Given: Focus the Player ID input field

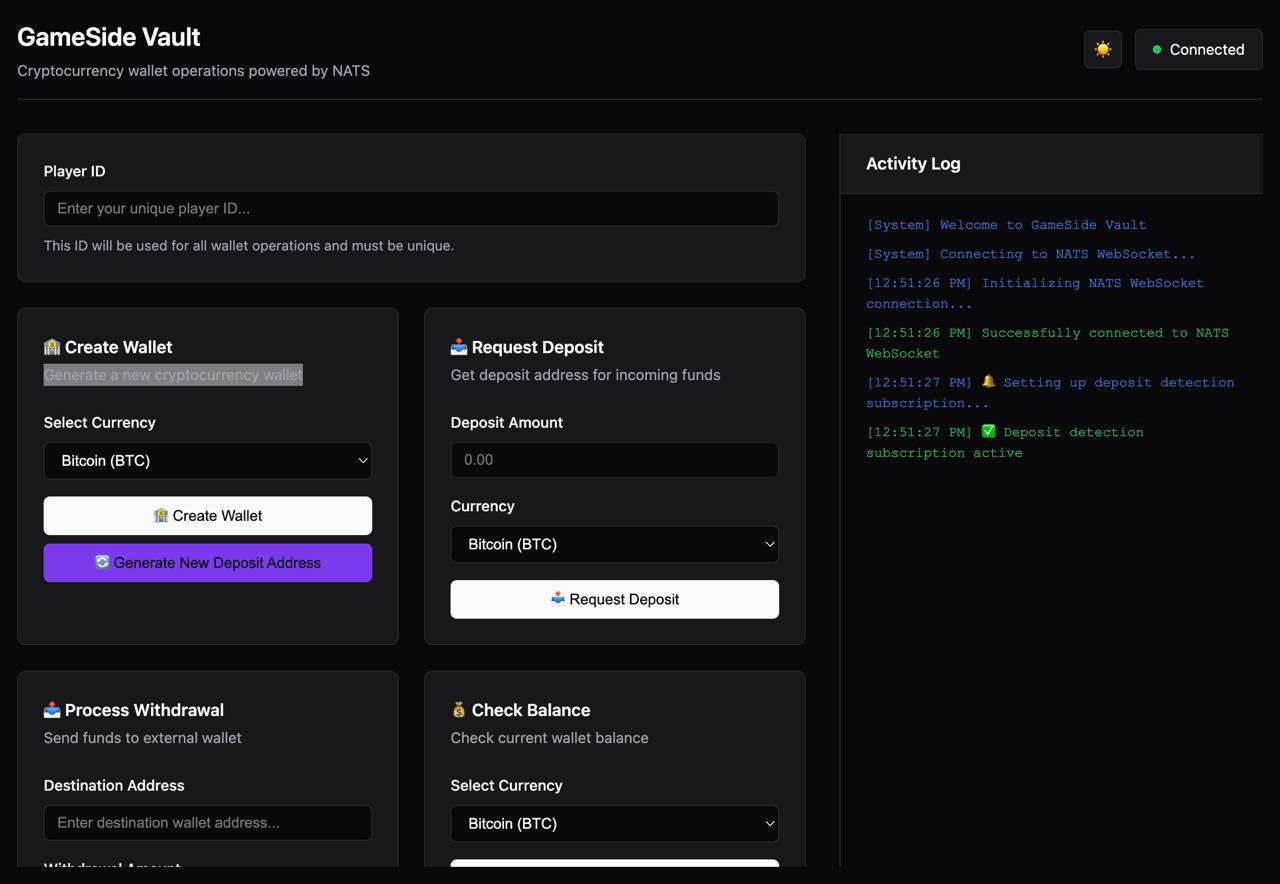Looking at the screenshot, I should 411,209.
